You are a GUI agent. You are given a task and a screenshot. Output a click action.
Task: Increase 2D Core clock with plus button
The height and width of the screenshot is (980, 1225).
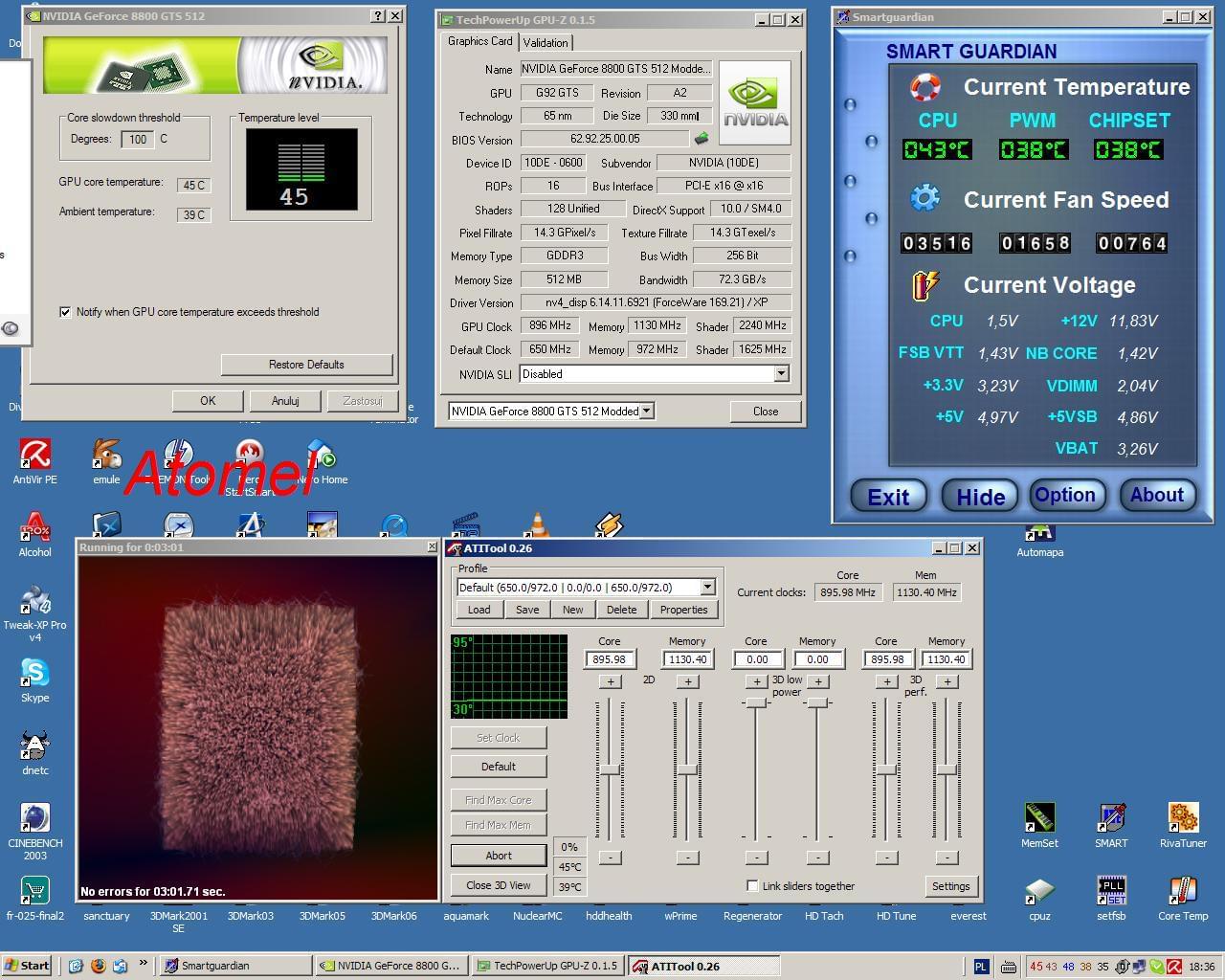pyautogui.click(x=610, y=681)
